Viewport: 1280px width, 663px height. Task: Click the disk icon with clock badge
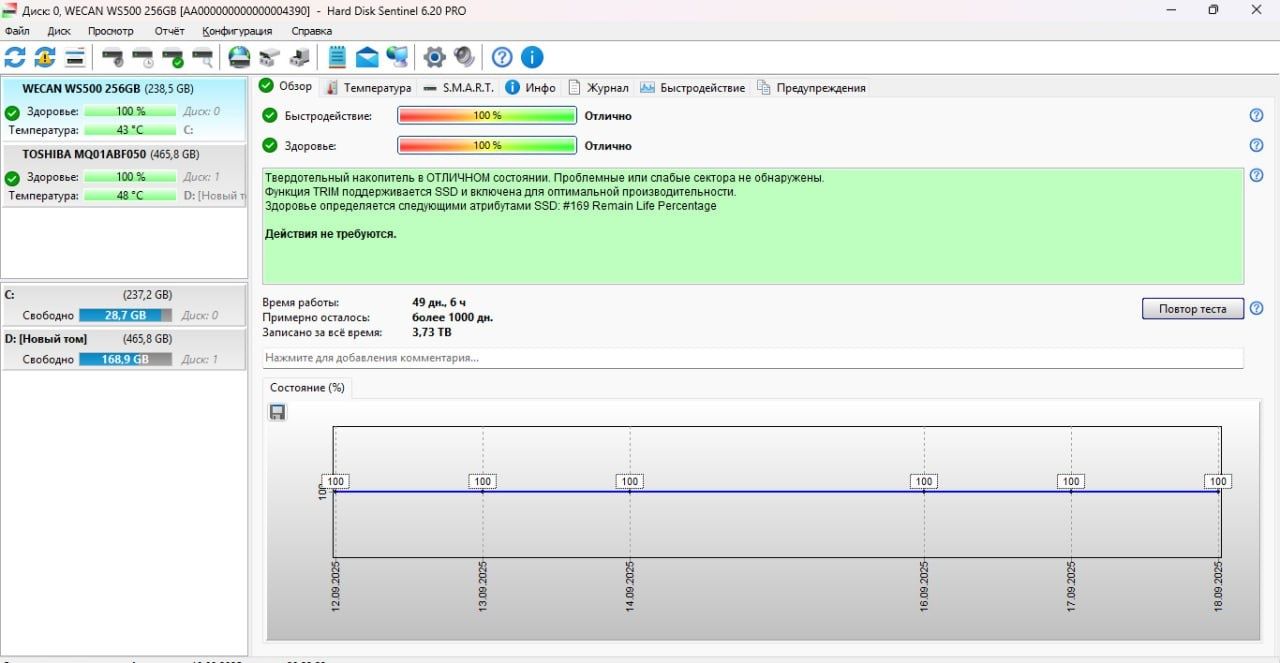click(x=143, y=57)
